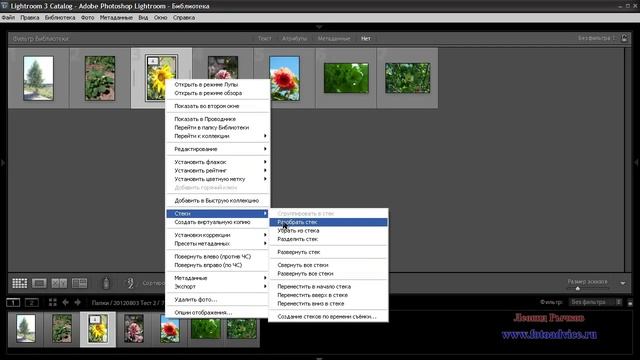Screen dimensions: 640x360
Task: Expand 'Редактирование' submenu in context menu
Action: 218,149
